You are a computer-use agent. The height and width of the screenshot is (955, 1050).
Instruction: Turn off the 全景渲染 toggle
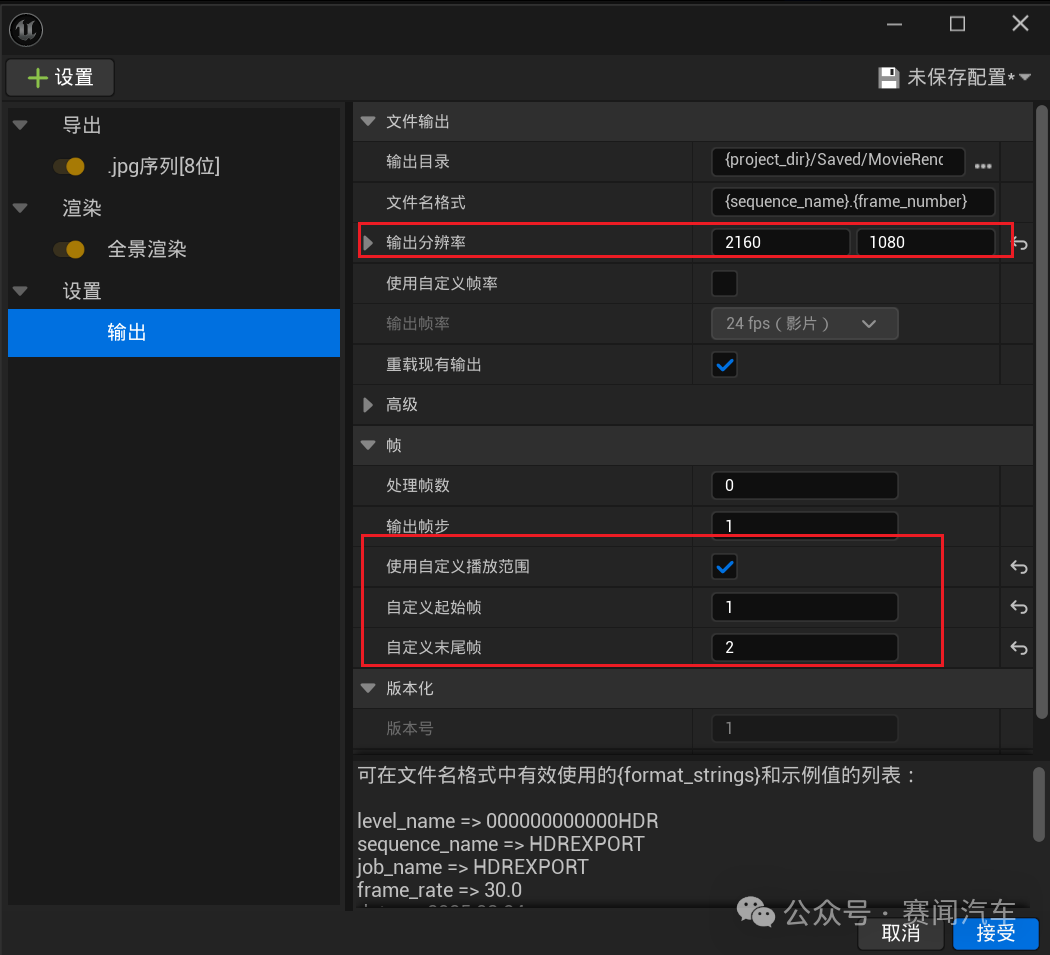click(66, 249)
